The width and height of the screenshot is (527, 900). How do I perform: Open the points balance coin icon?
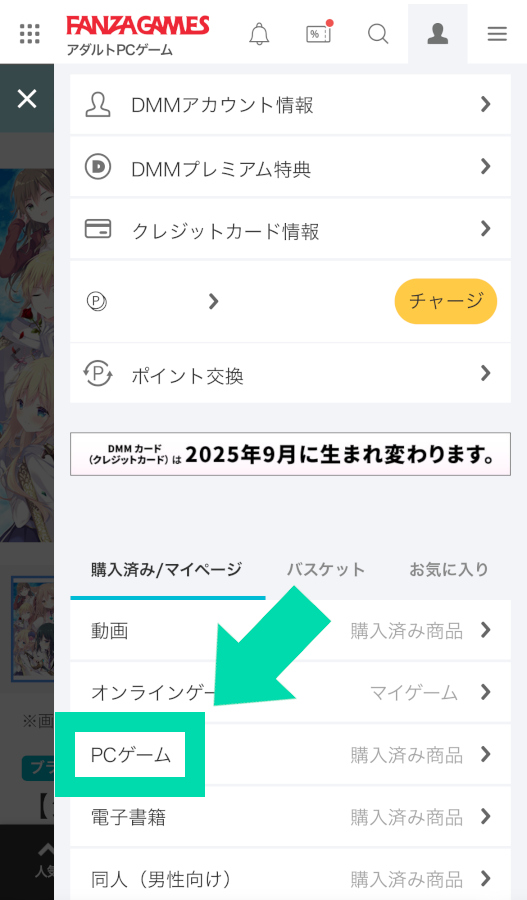(96, 301)
